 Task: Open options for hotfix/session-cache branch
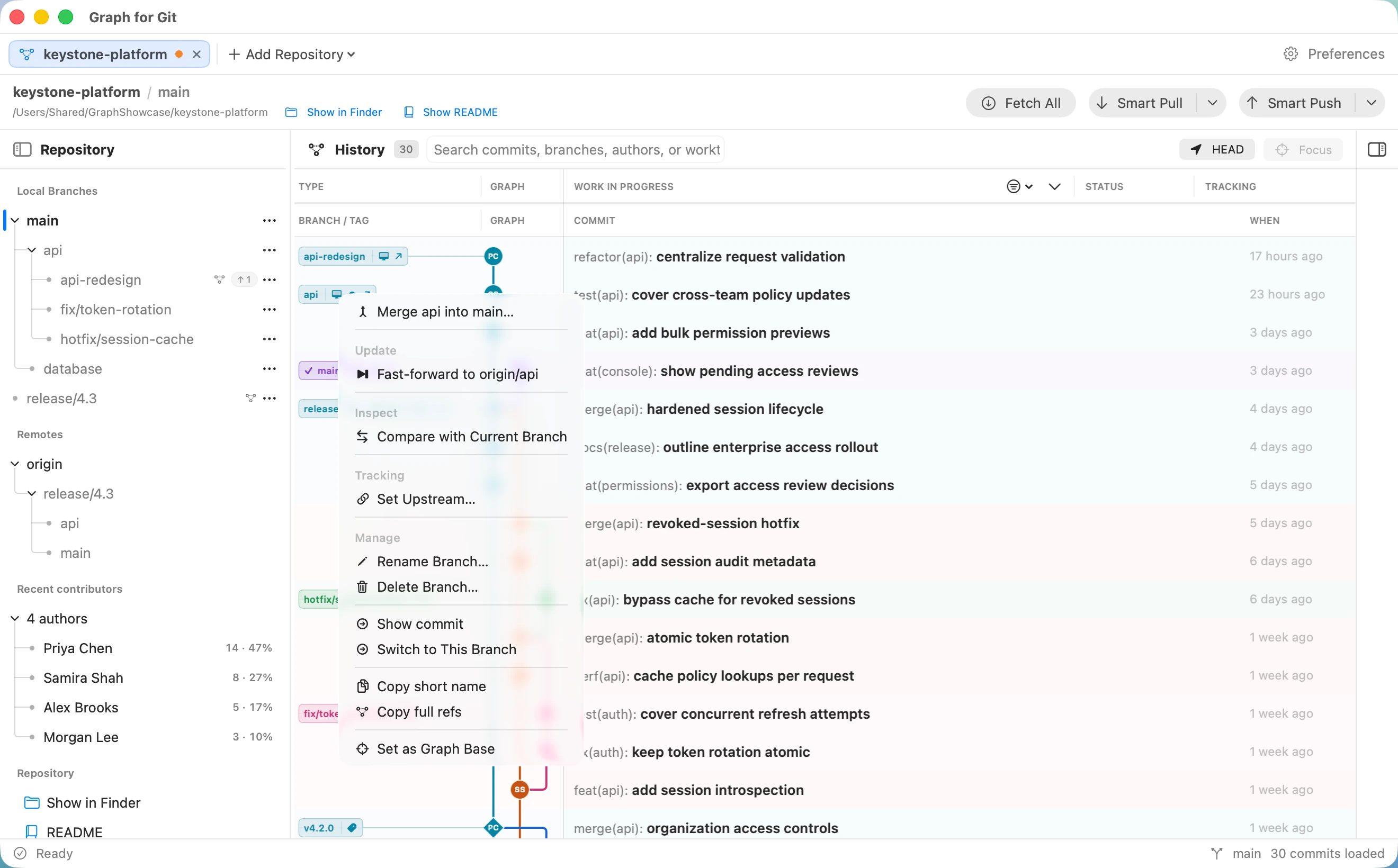270,339
